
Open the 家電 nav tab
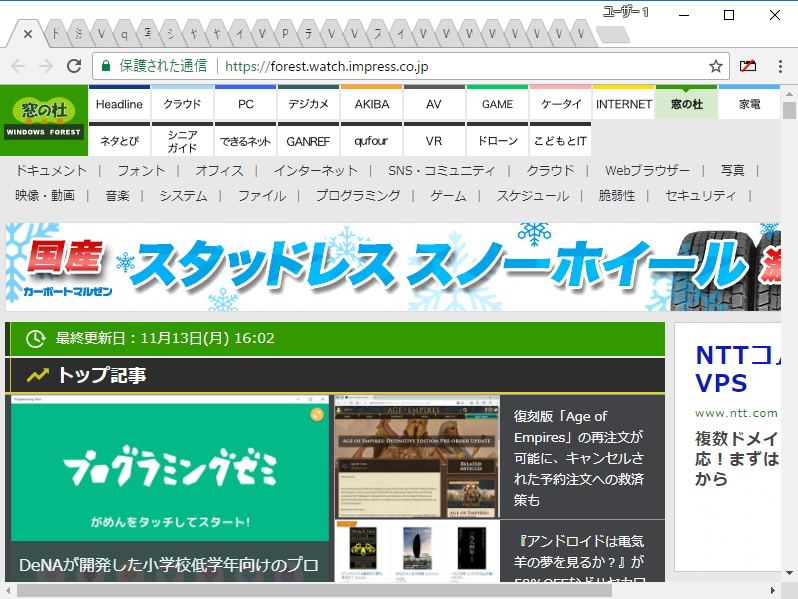[749, 104]
